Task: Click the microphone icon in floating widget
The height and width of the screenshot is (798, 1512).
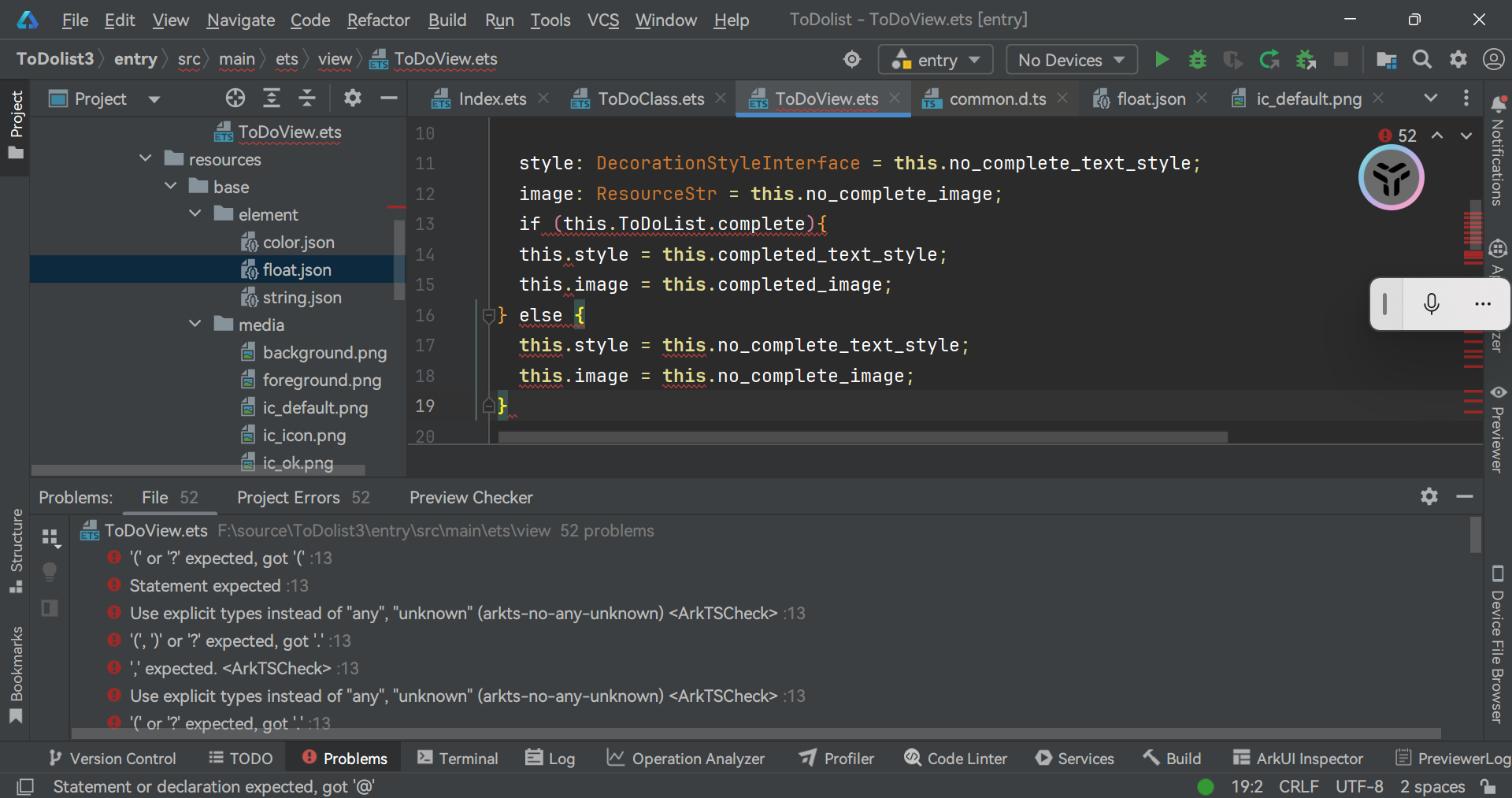Action: pyautogui.click(x=1432, y=304)
